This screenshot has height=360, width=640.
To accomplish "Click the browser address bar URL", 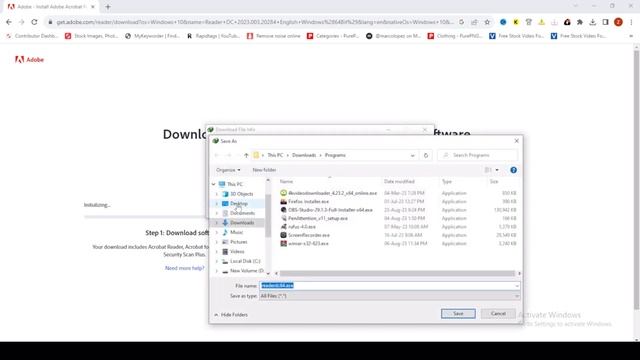I will tap(255, 22).
